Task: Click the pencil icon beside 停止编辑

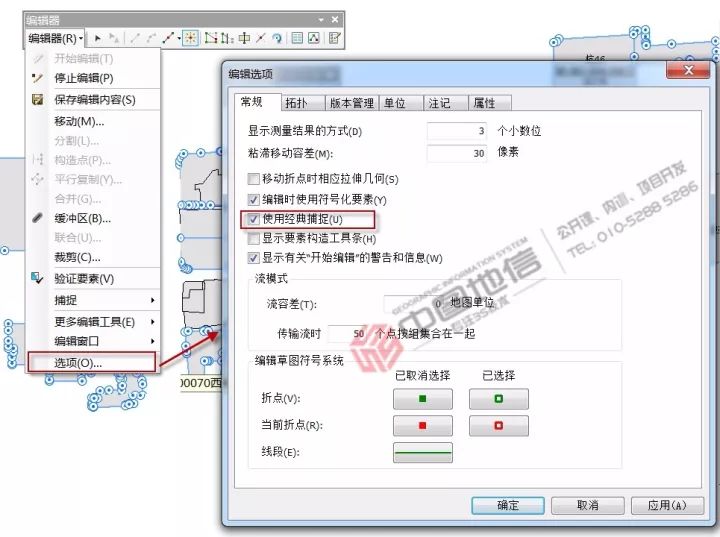Action: click(37, 78)
